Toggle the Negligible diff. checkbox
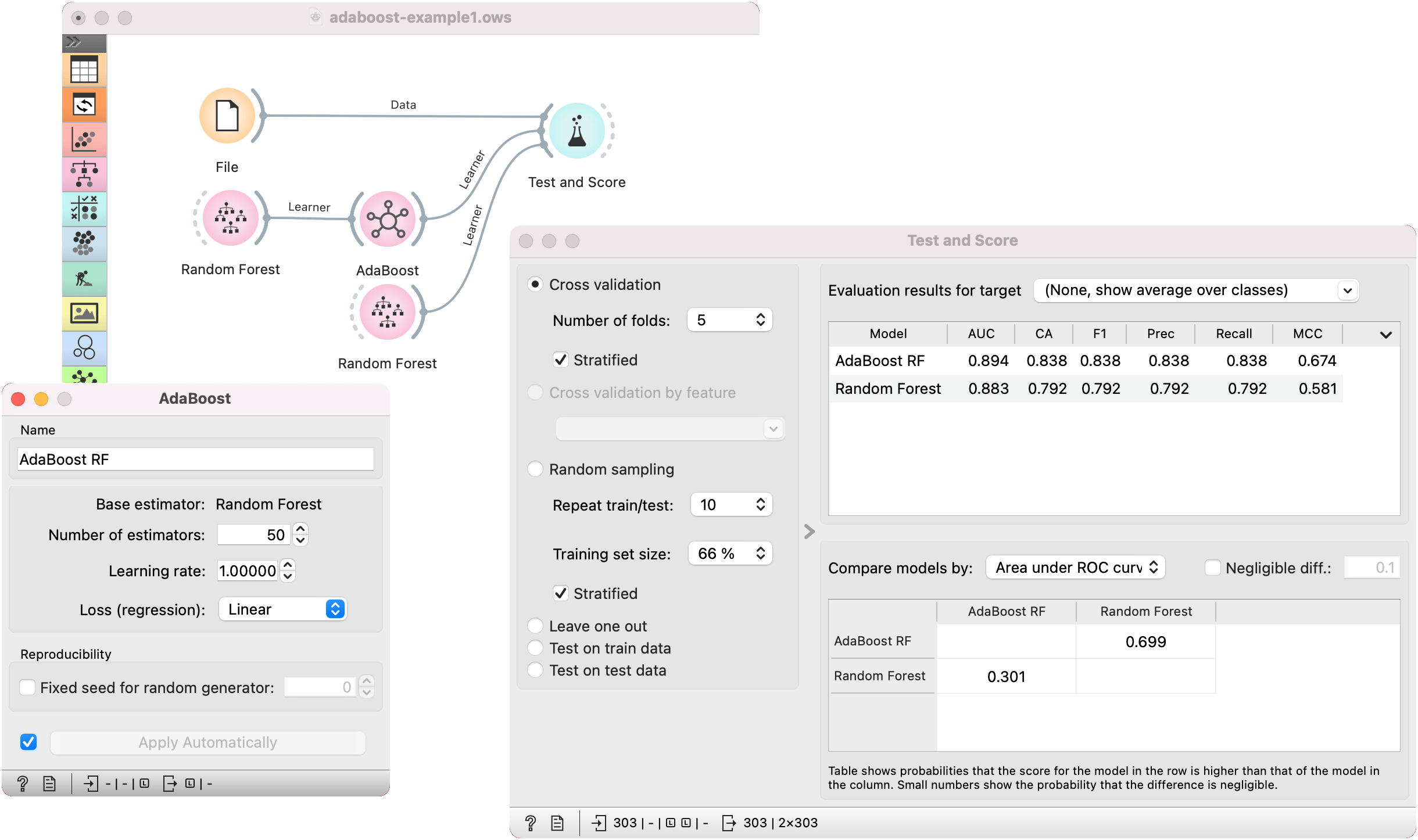The image size is (1418, 840). click(x=1212, y=568)
